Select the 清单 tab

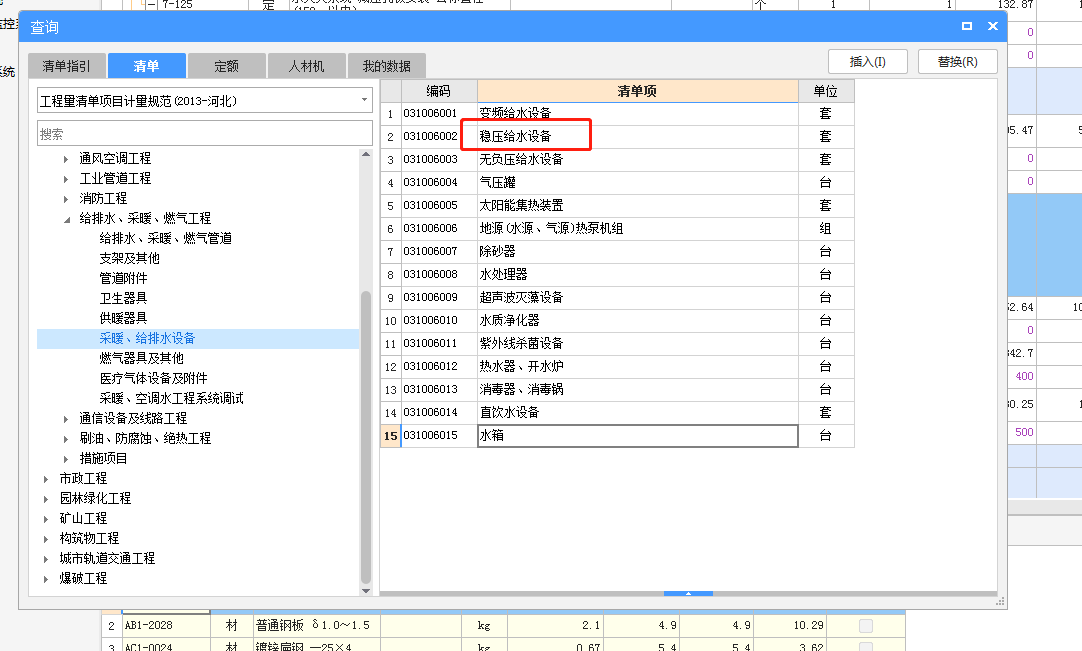[146, 66]
